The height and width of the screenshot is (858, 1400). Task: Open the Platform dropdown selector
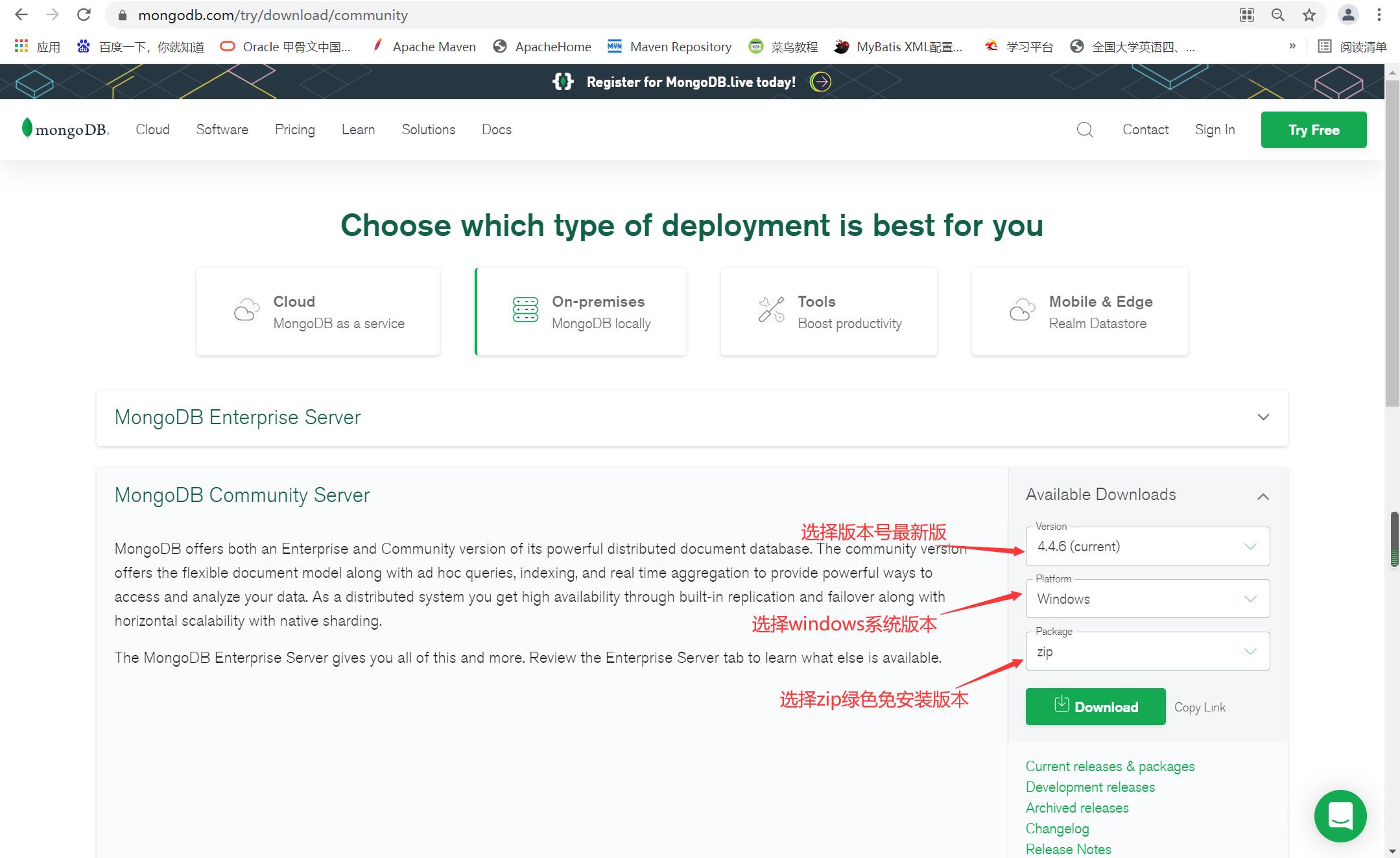pos(1147,599)
